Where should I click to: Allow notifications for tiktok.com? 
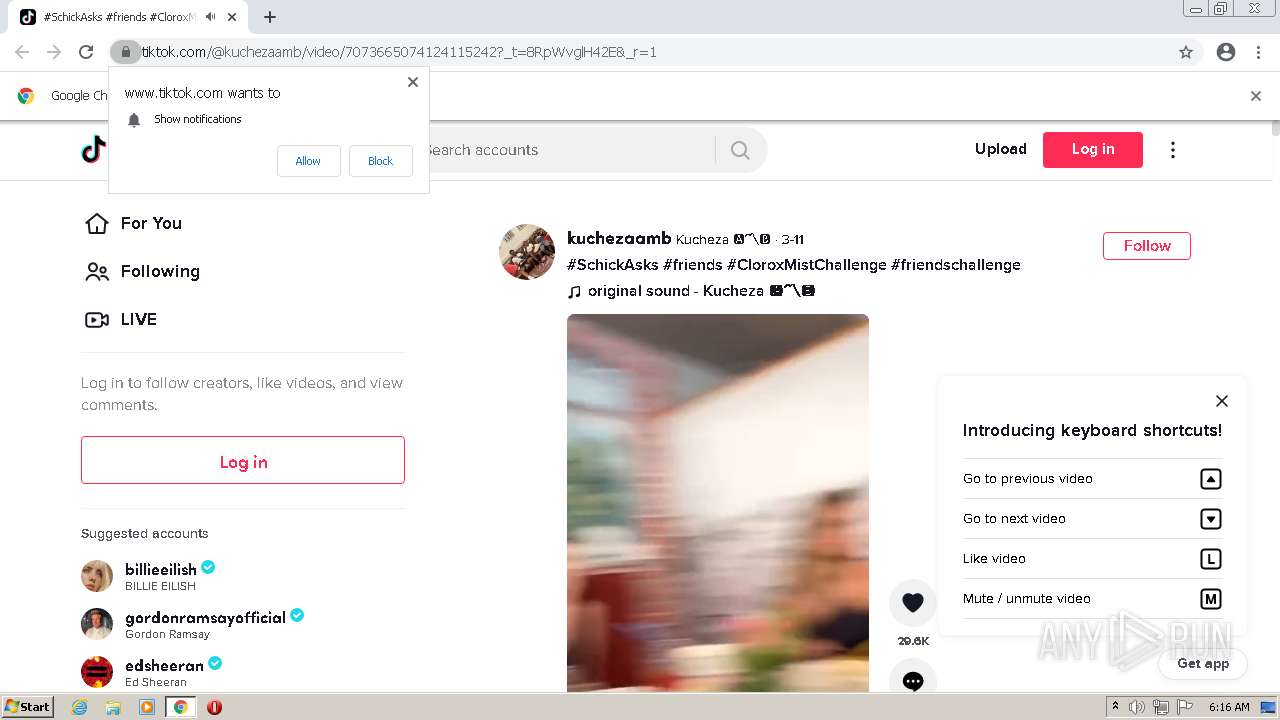point(308,161)
